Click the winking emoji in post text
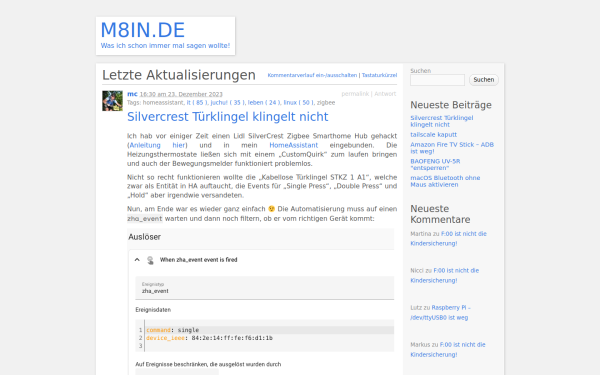Screen dimensions: 600x375 click(x=271, y=209)
